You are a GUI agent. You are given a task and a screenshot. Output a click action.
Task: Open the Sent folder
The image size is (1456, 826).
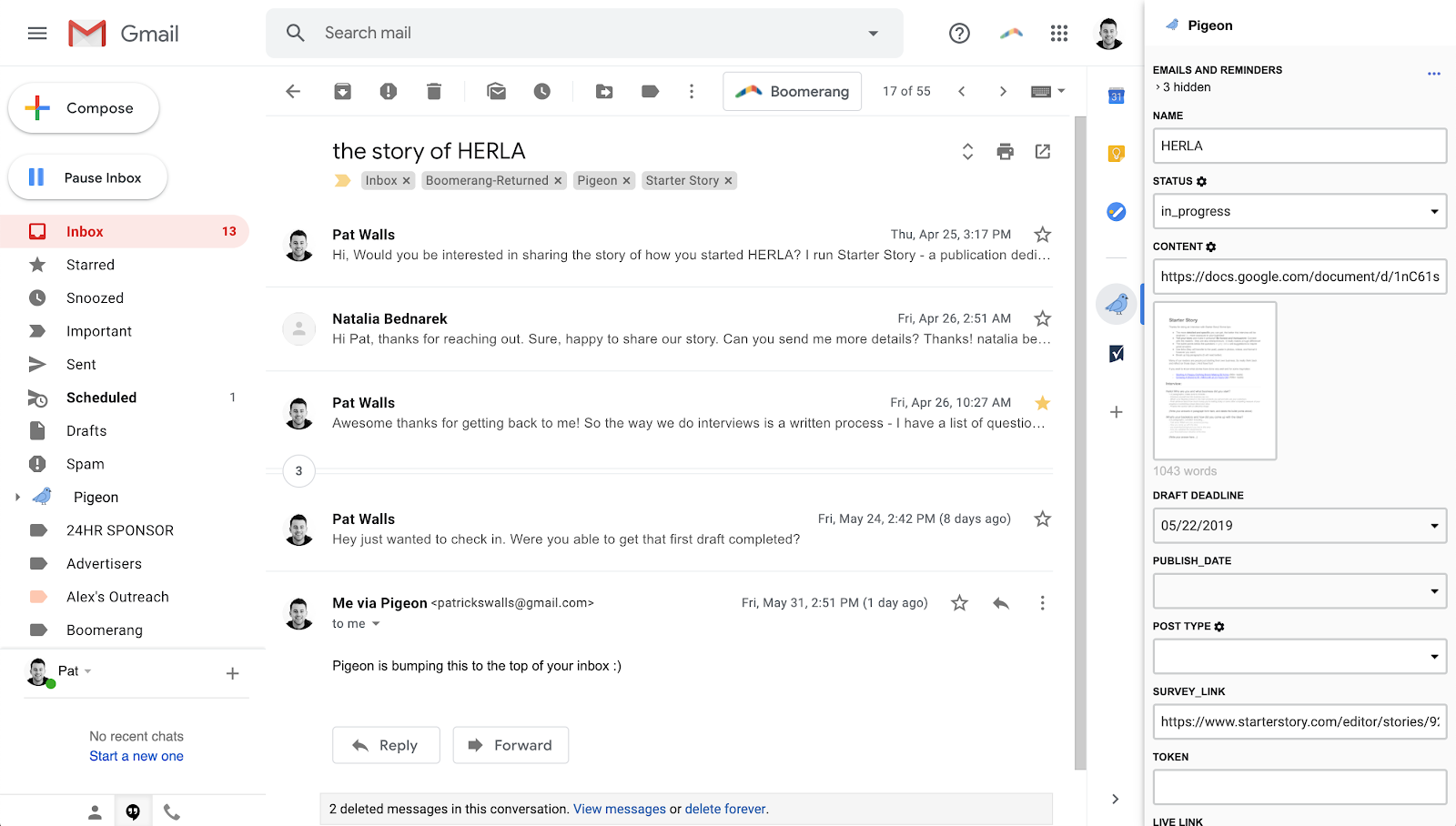125,364
